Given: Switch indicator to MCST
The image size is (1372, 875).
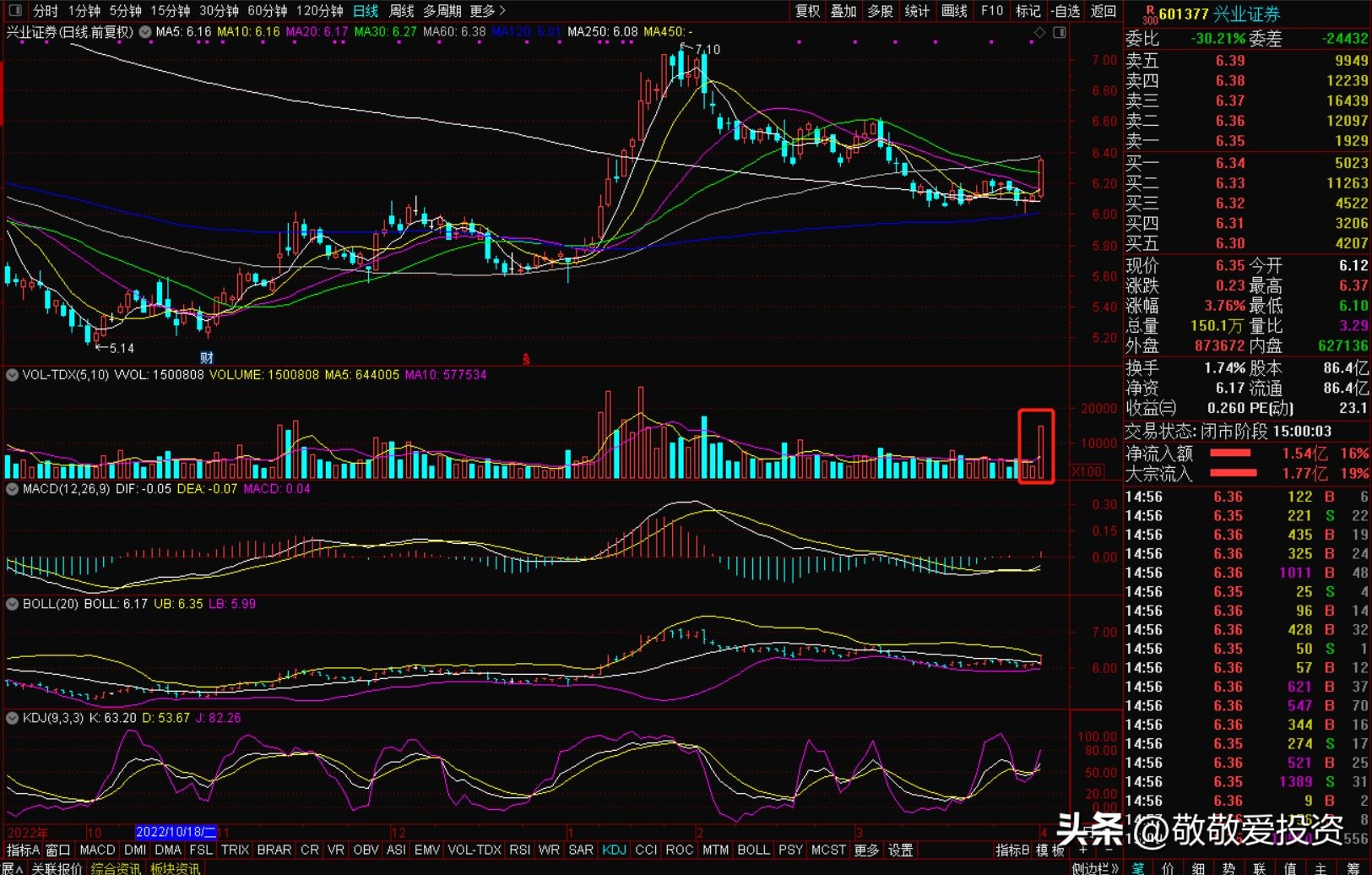Looking at the screenshot, I should coord(828,851).
